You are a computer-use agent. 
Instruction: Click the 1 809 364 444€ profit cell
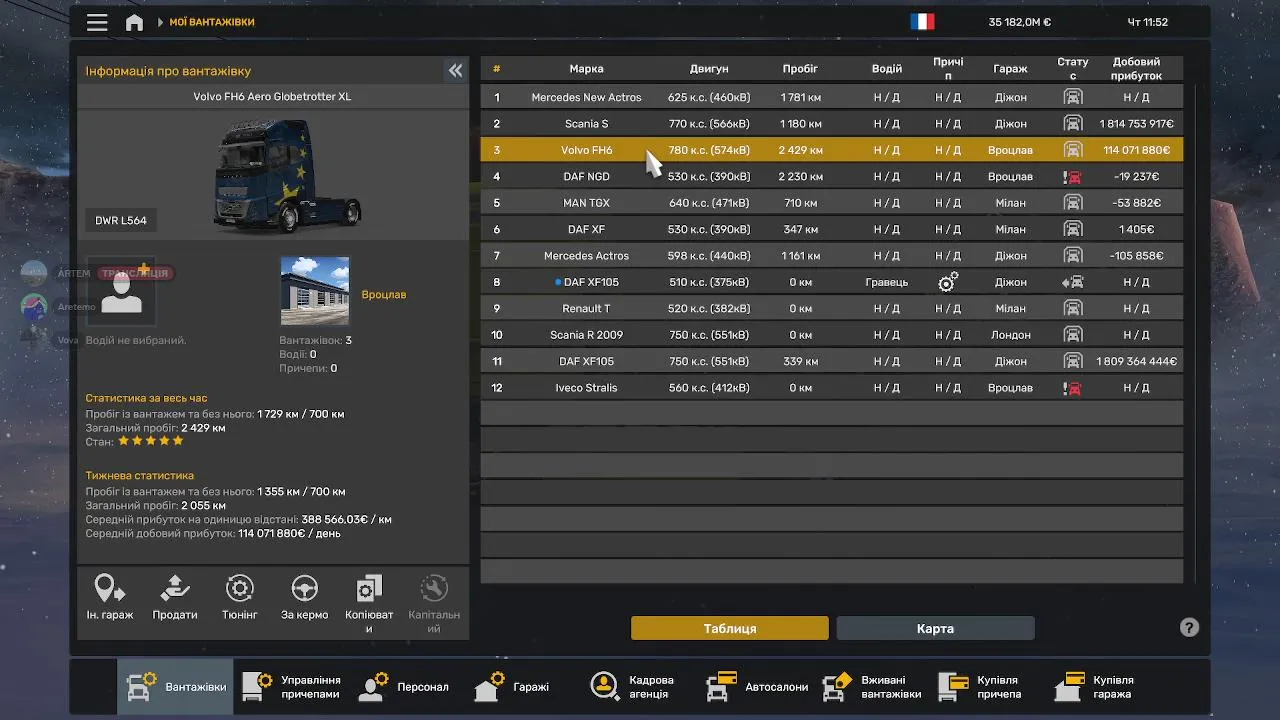(1136, 361)
